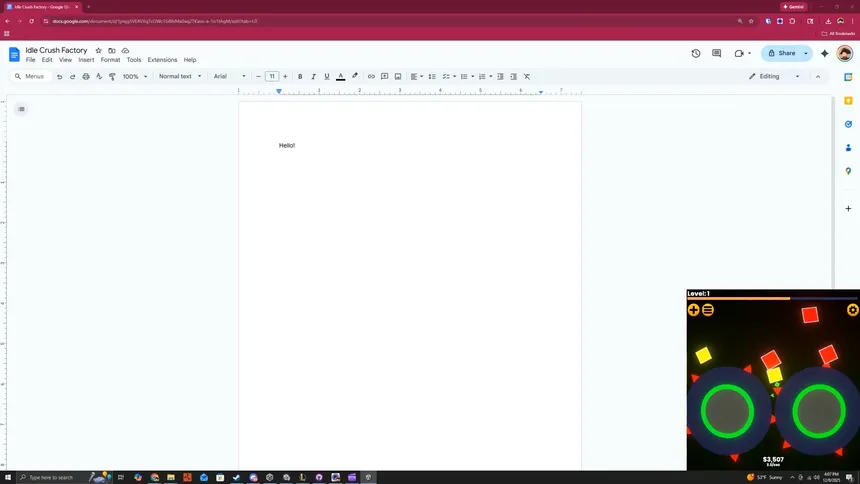Screen dimensions: 860x484
Task: Toggle italic text formatting
Action: (x=313, y=76)
